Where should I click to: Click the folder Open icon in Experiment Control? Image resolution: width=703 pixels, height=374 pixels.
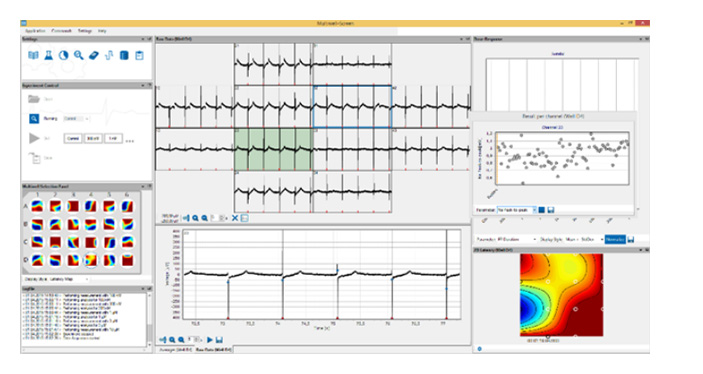(x=34, y=99)
